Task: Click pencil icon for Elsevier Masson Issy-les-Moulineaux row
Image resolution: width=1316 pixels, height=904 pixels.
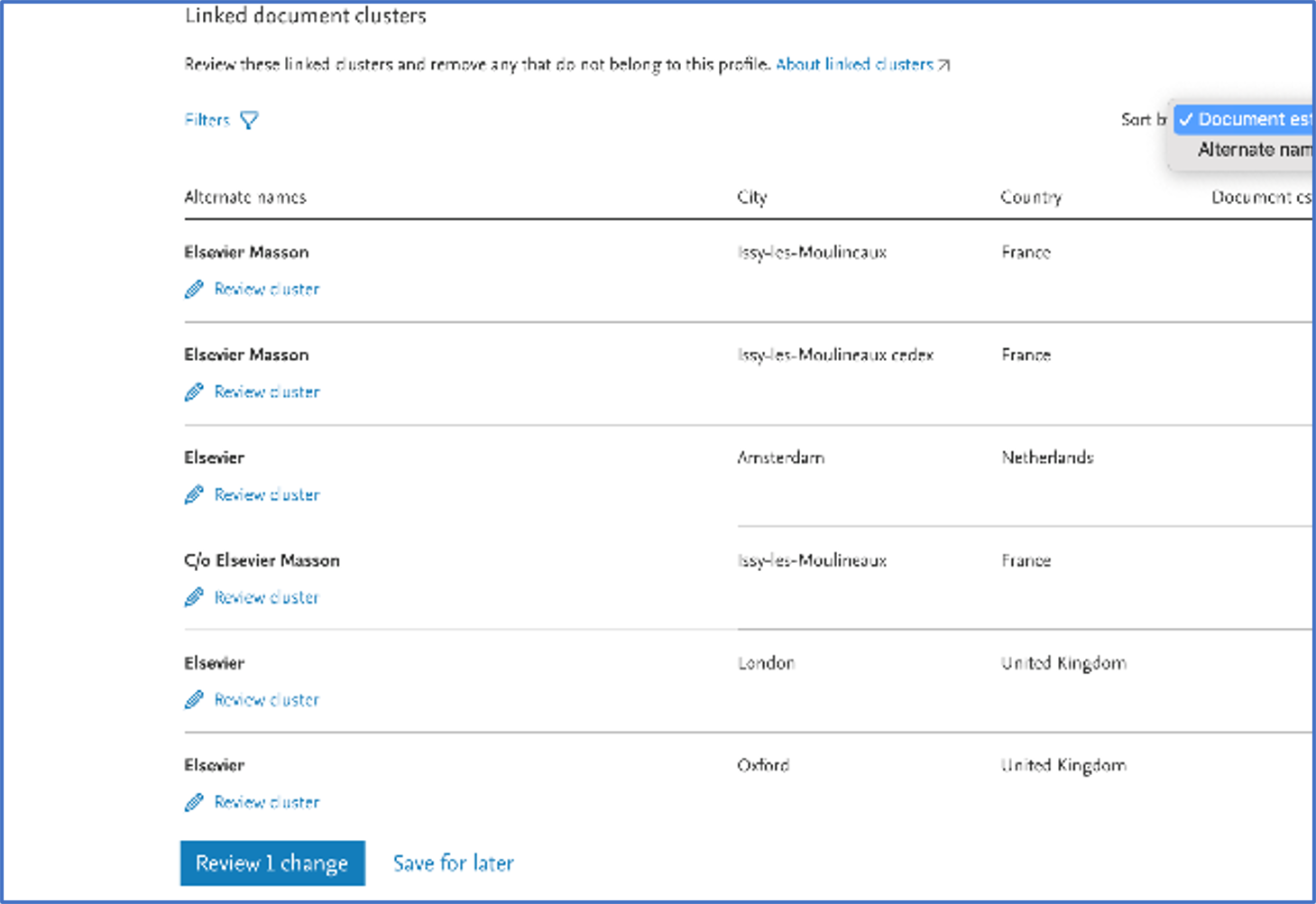Action: 194,290
